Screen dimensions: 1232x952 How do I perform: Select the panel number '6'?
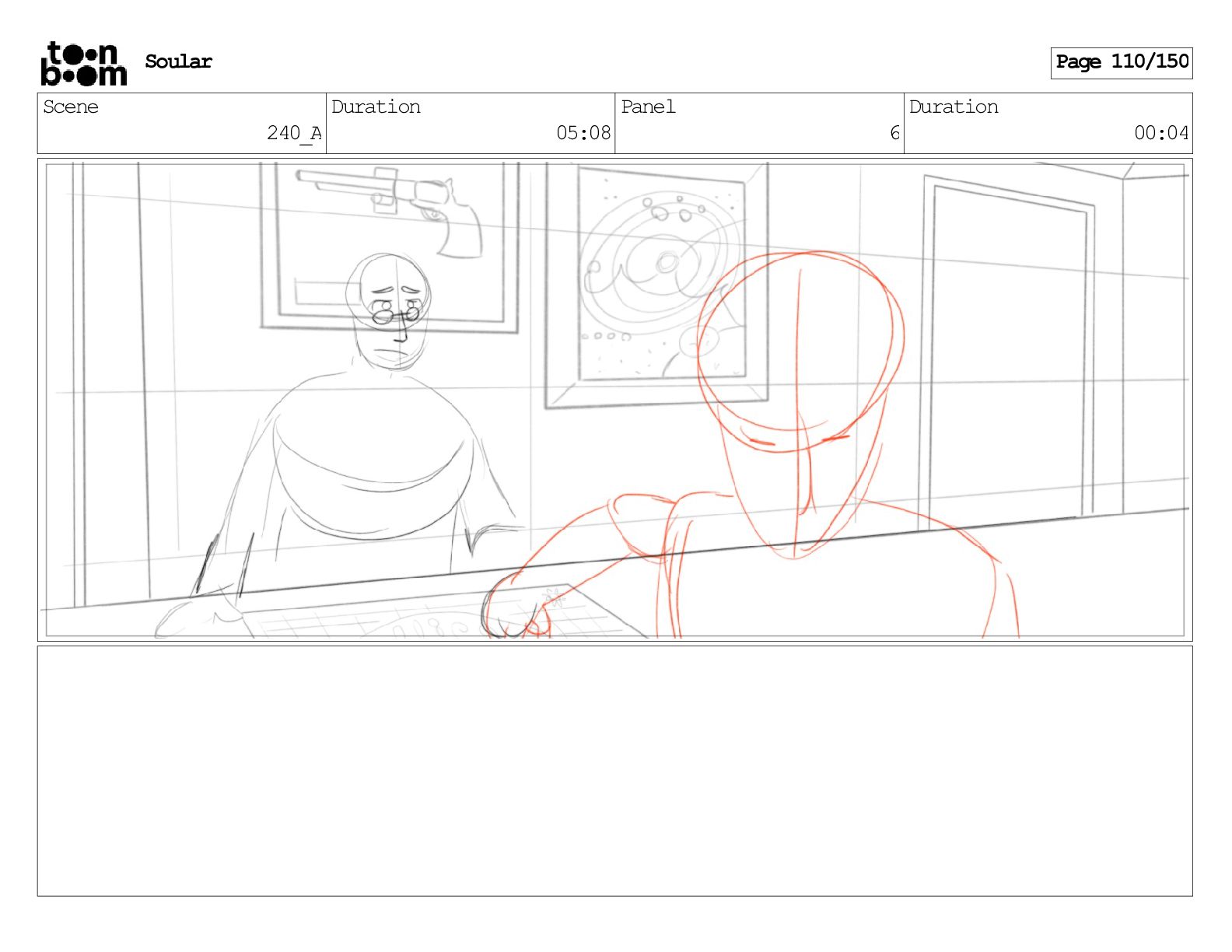point(894,133)
